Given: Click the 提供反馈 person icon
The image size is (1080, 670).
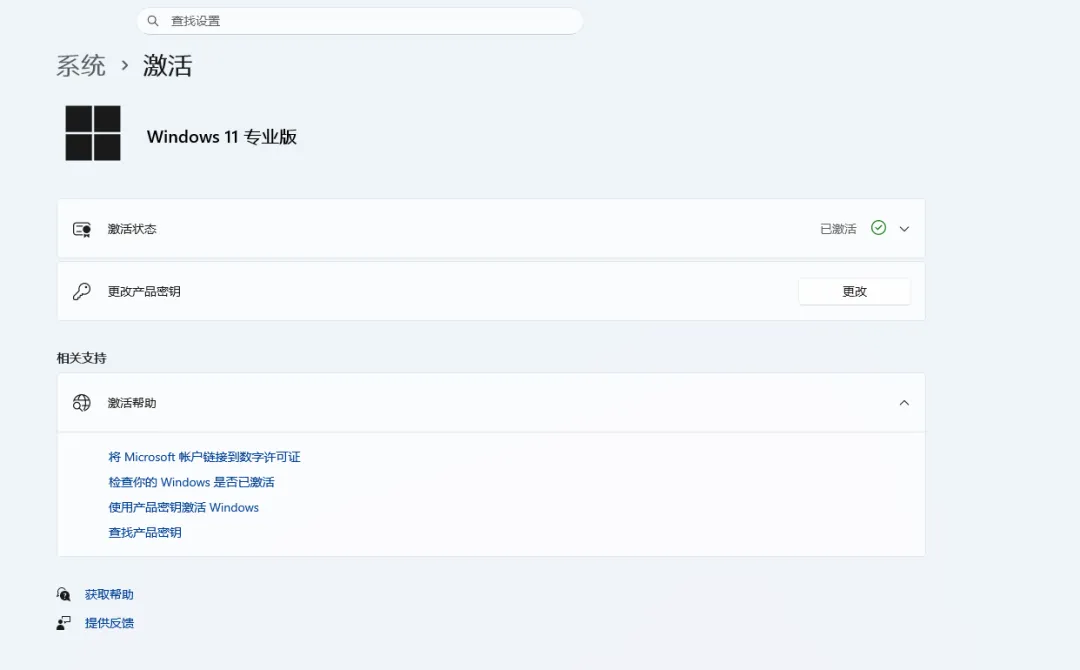Looking at the screenshot, I should click(x=63, y=623).
